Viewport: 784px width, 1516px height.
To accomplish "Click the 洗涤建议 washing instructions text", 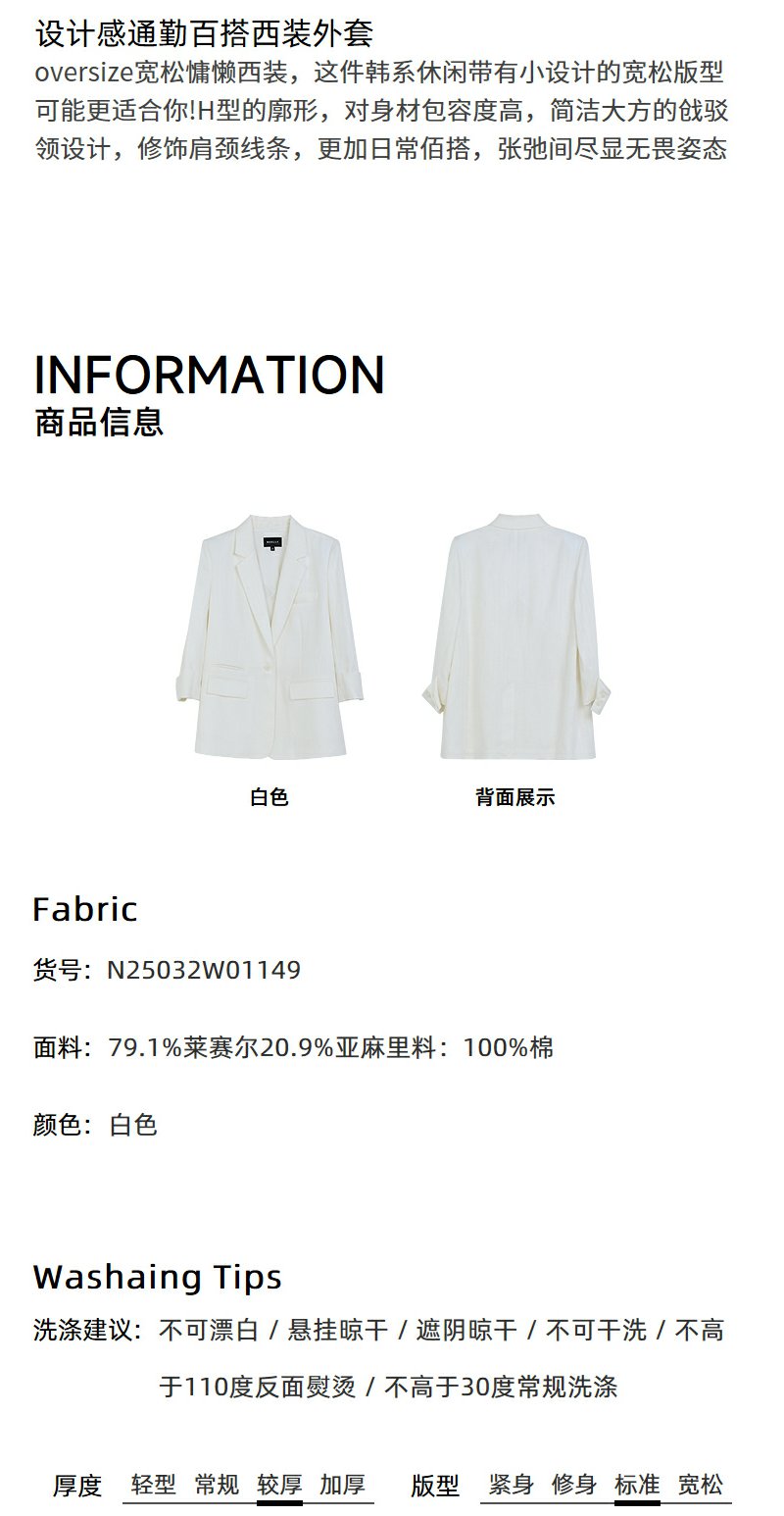I will 379,1358.
